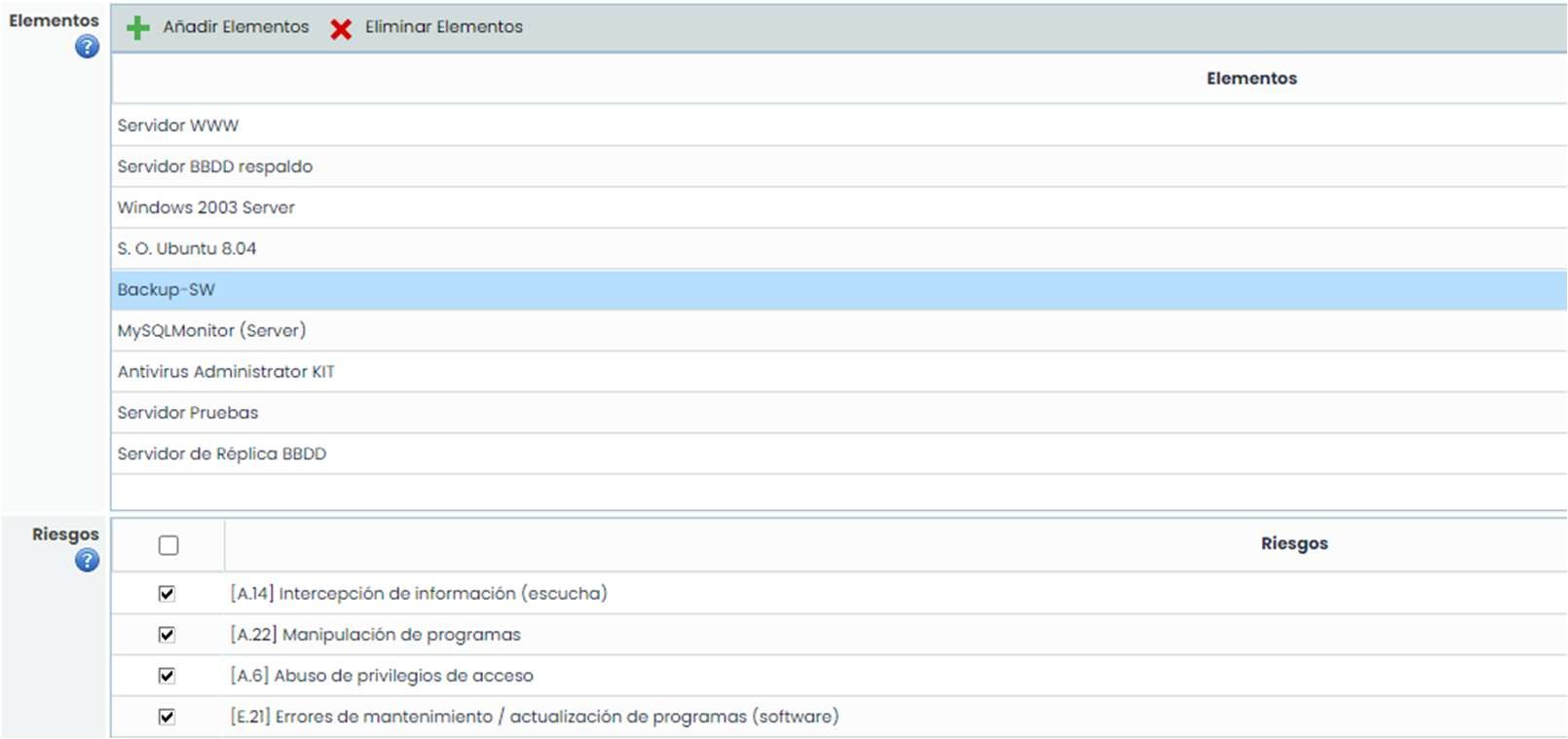Open help icon under Elementos label
This screenshot has width=1568, height=739.
click(x=87, y=47)
